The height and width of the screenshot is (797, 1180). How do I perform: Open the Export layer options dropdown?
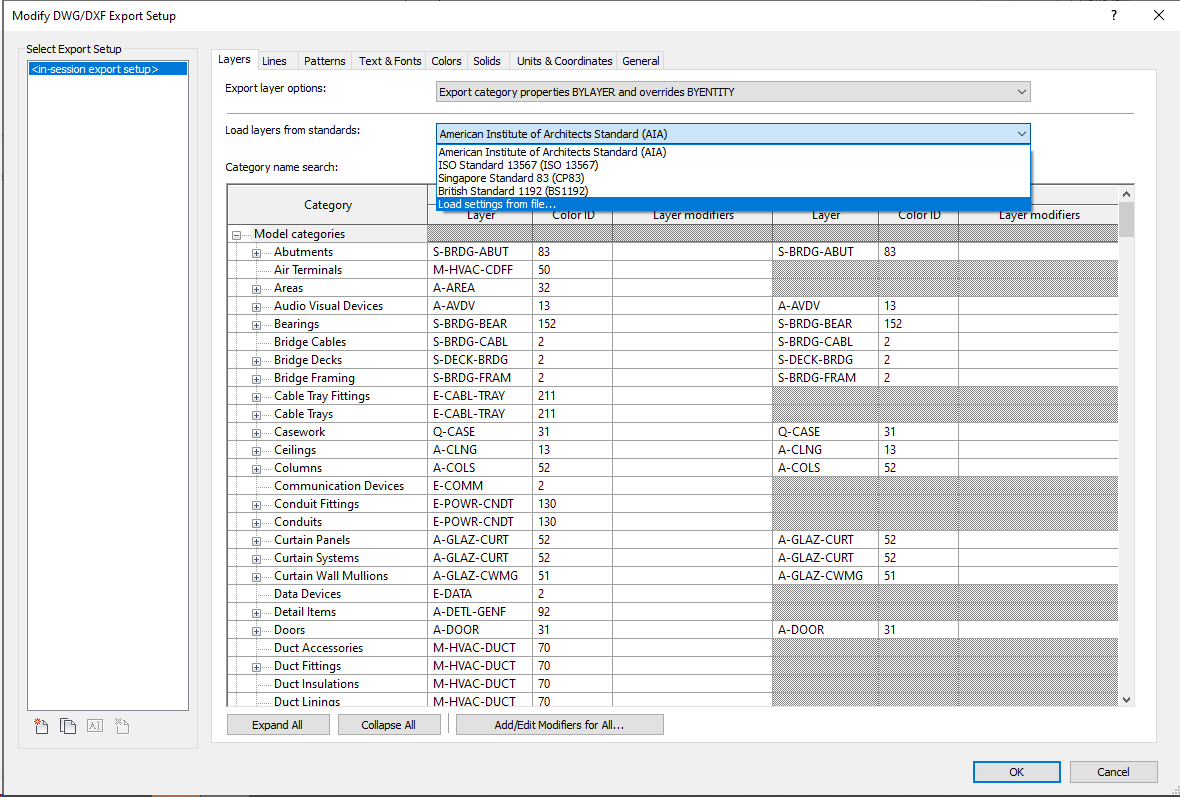click(x=1022, y=91)
